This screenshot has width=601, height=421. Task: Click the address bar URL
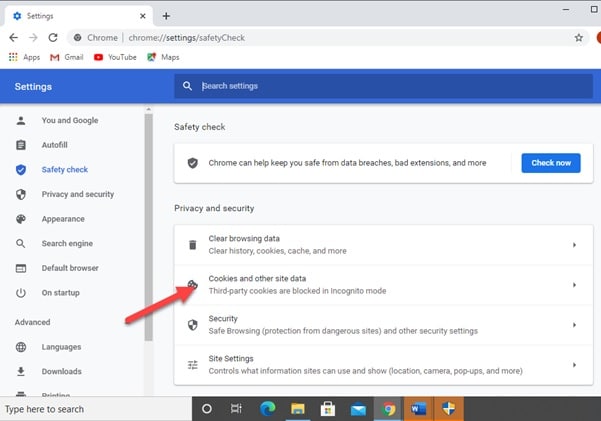point(186,38)
